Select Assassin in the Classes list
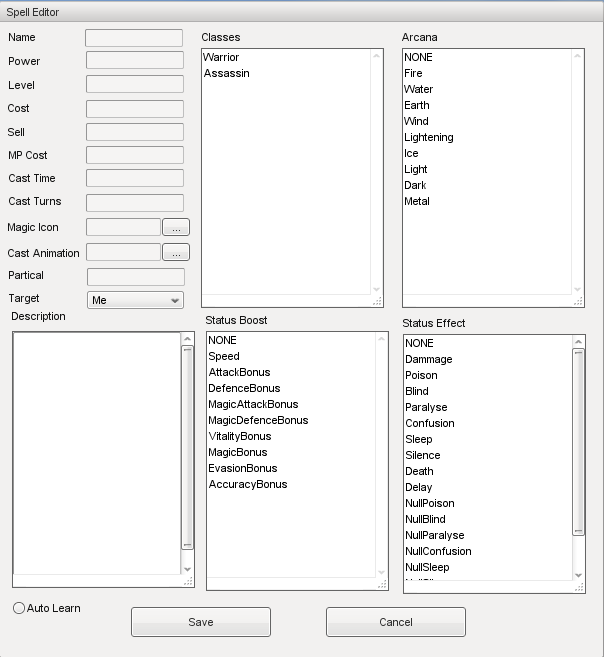Viewport: 604px width, 657px height. click(287, 73)
